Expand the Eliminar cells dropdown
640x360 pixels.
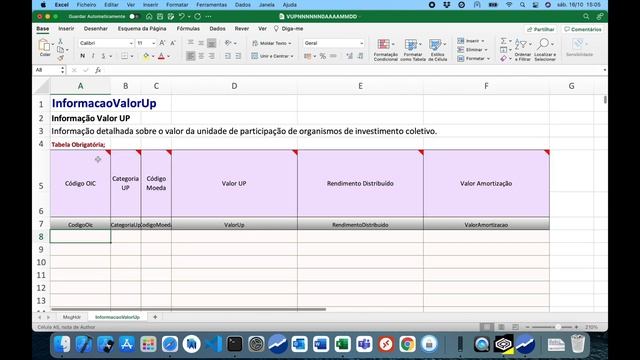[x=486, y=50]
